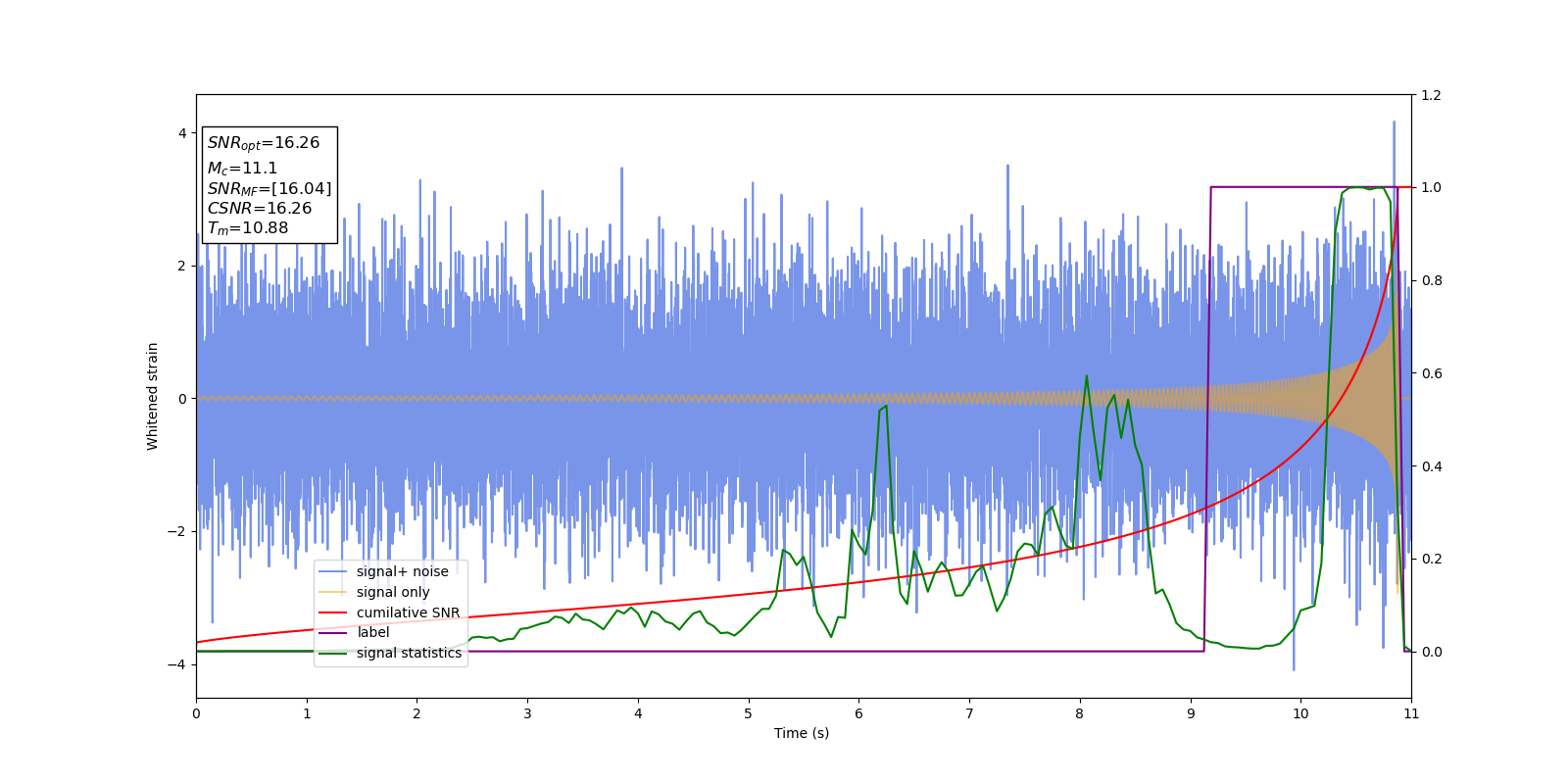
Task: Click right y-axis tick label 1.2
Action: click(x=1431, y=95)
